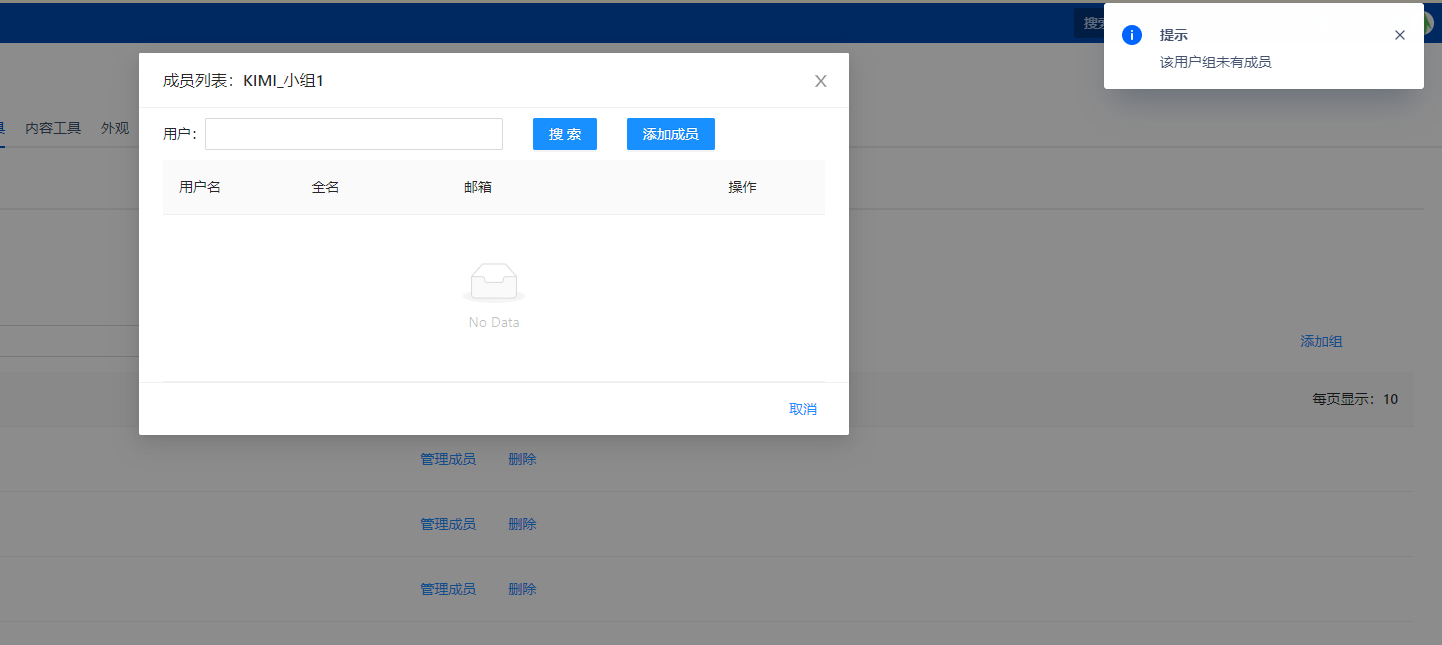Delete the first group with 删除

tap(522, 459)
